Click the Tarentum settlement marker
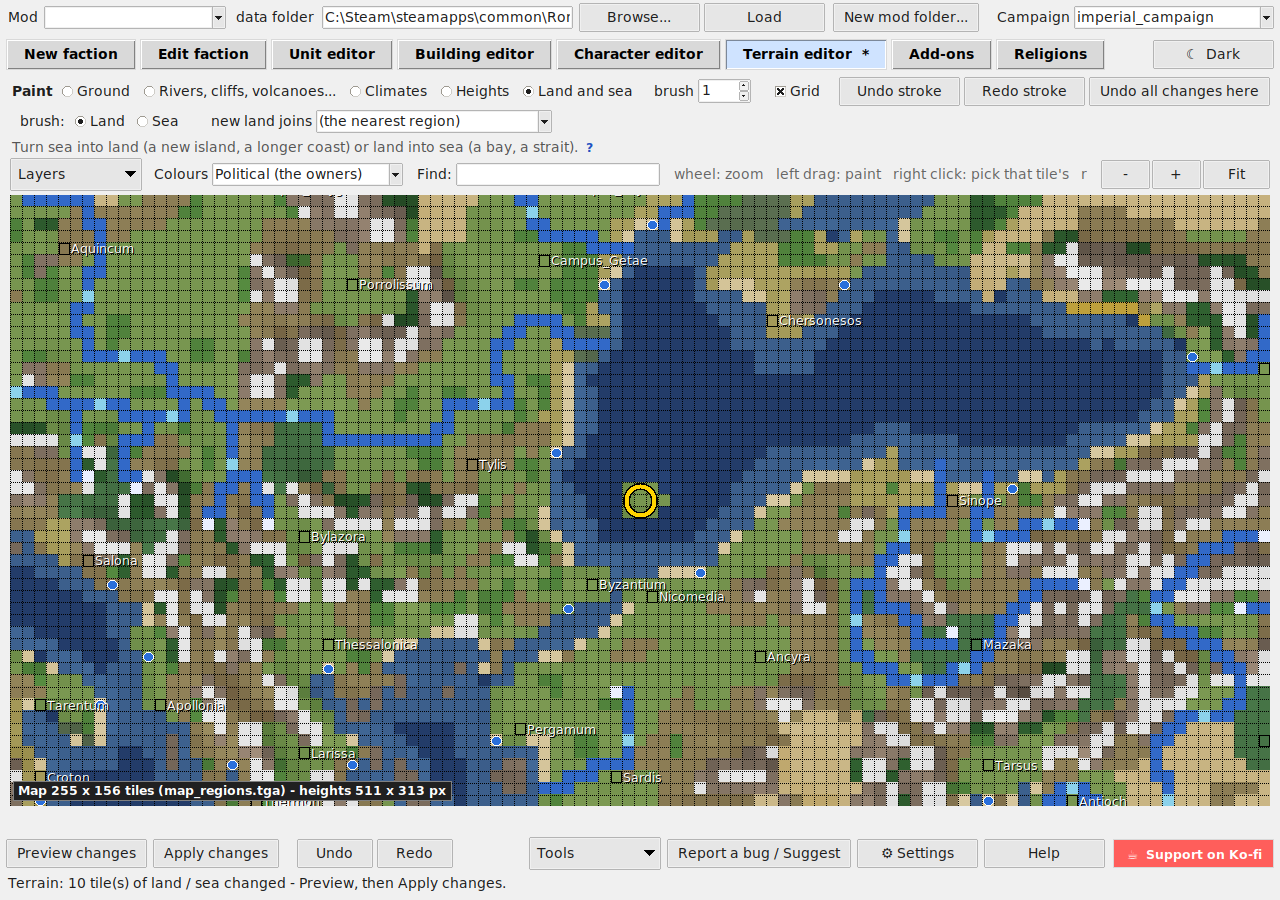Screen dimensions: 1280x900 (40, 705)
